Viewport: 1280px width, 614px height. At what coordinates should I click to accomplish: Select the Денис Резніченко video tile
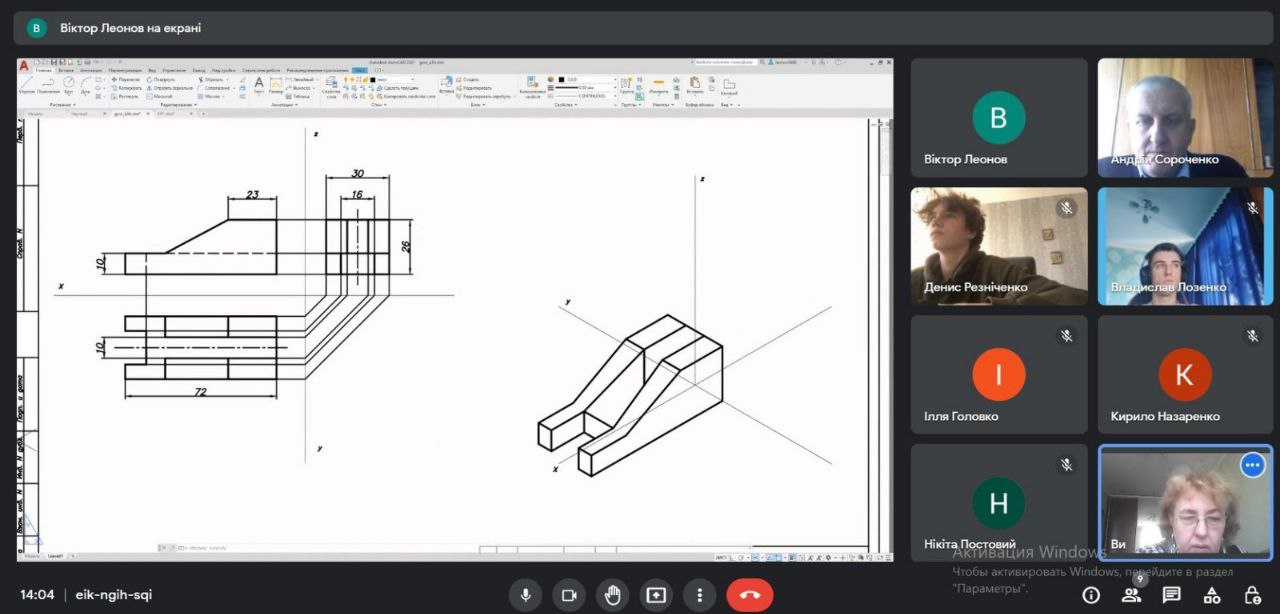[998, 246]
